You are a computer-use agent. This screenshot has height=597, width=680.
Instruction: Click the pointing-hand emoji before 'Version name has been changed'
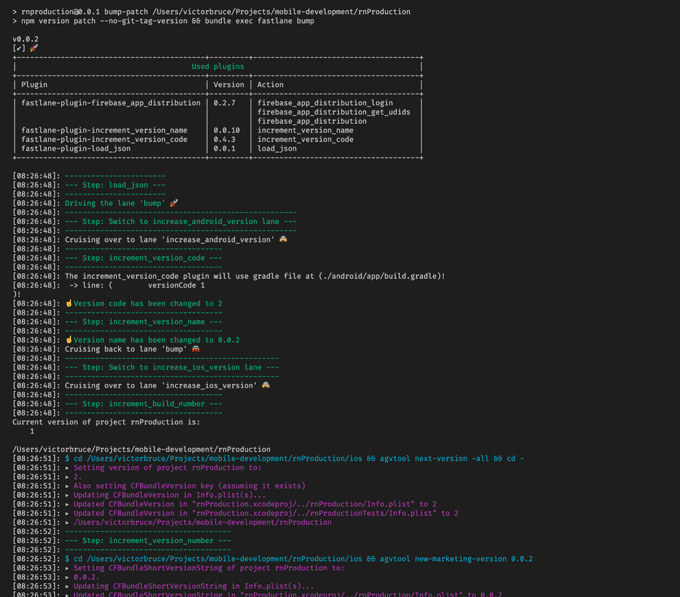point(69,340)
